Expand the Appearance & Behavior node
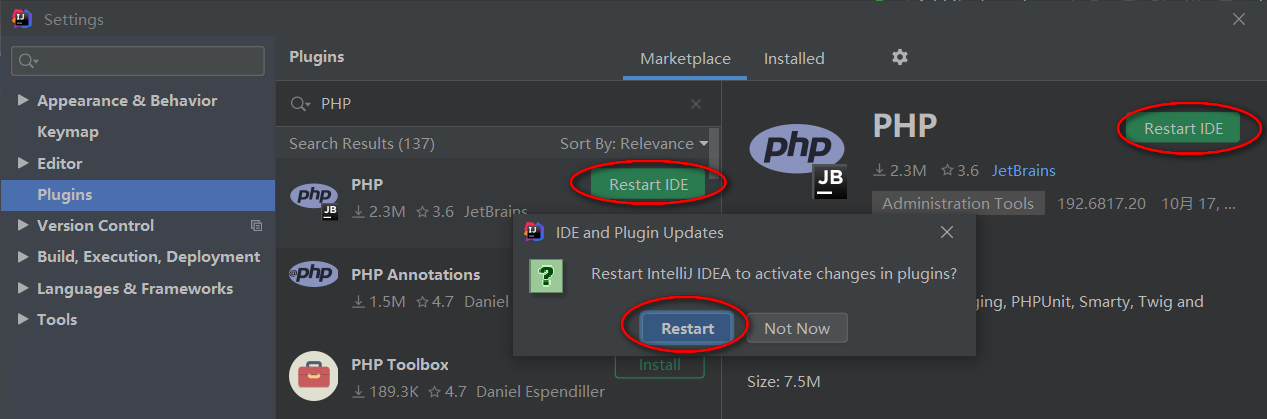 pyautogui.click(x=23, y=101)
